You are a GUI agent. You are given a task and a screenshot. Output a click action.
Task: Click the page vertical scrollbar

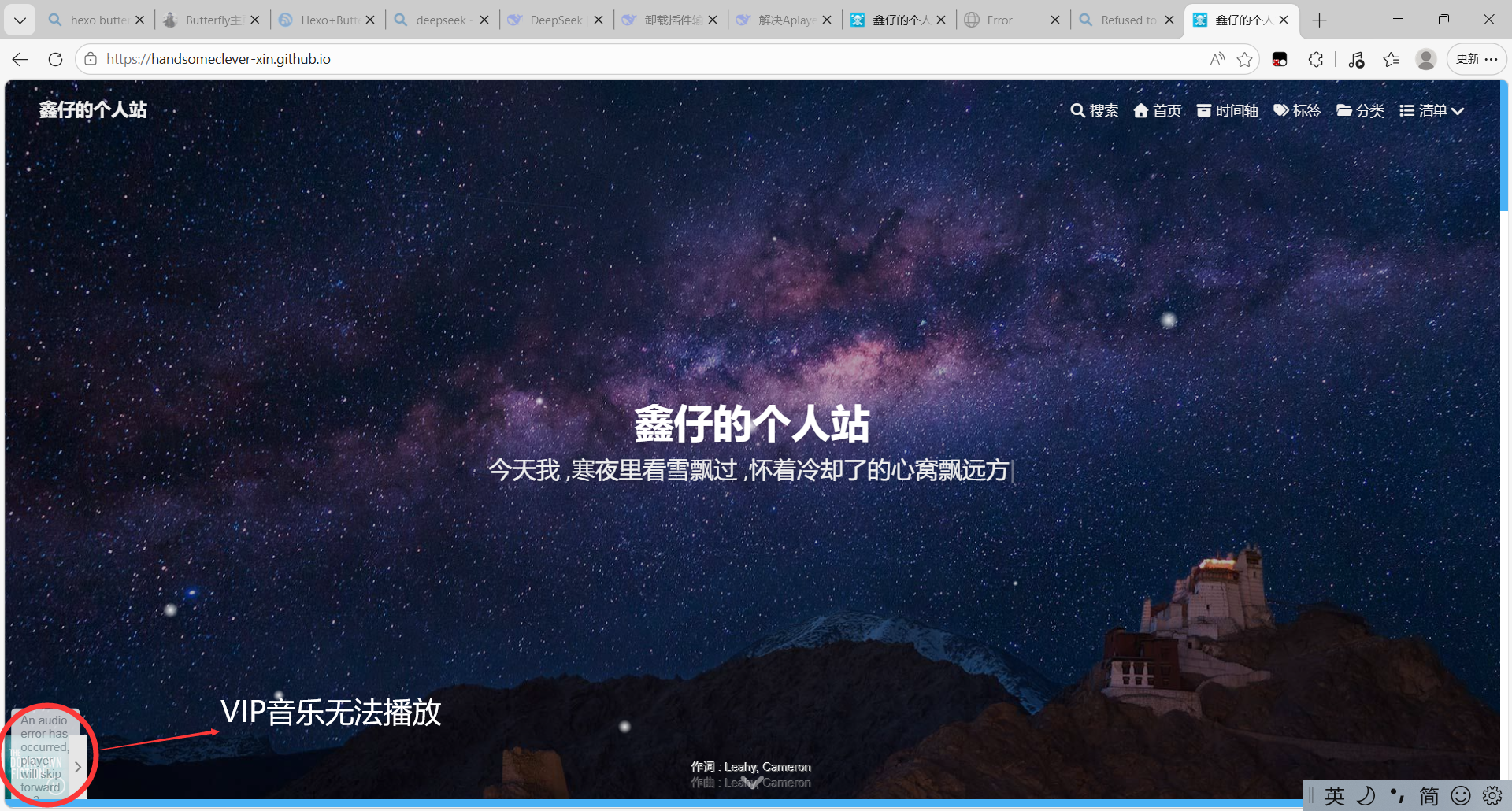pos(1504,145)
